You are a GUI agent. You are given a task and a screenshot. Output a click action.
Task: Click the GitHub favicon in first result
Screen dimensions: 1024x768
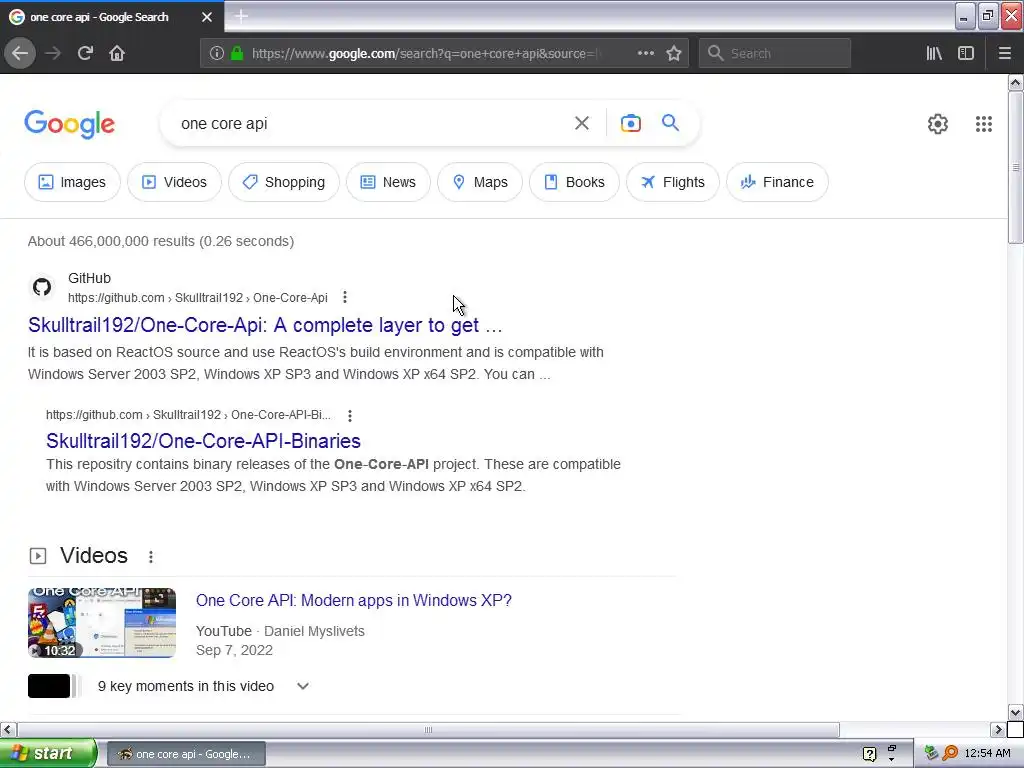coord(42,287)
